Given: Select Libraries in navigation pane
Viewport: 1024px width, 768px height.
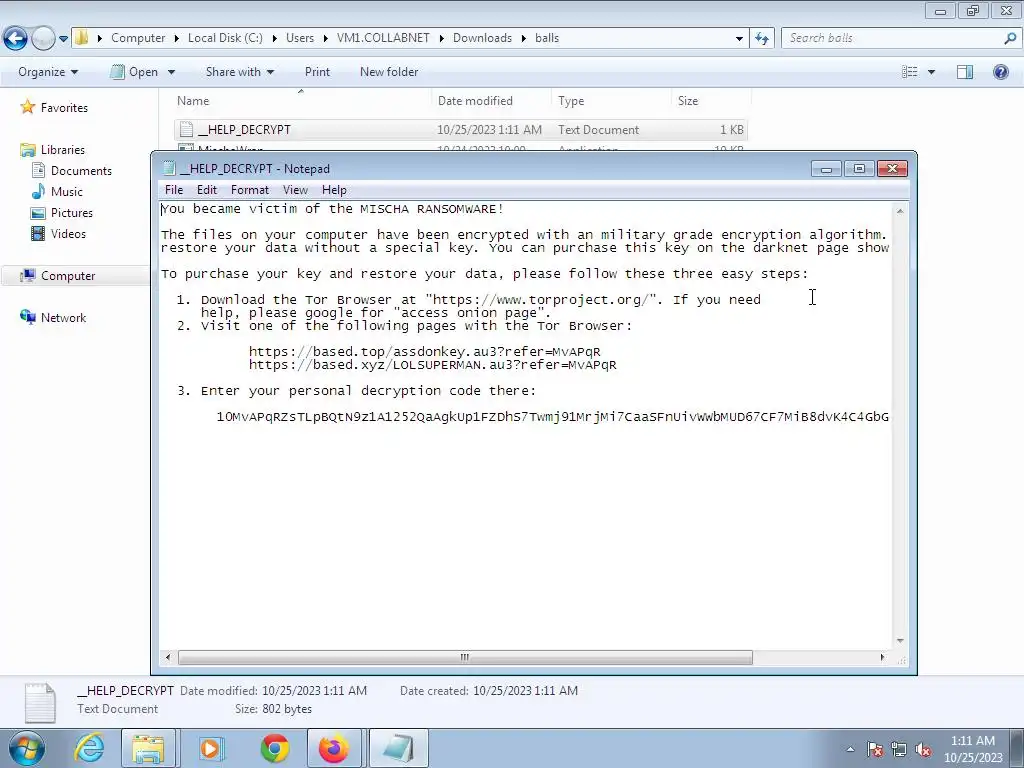Looking at the screenshot, I should pos(63,150).
